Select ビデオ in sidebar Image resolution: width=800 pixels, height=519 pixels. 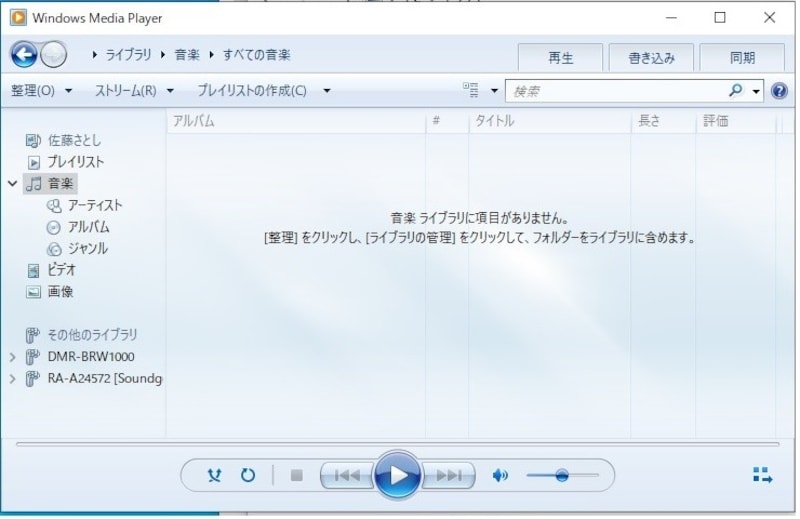point(51,270)
